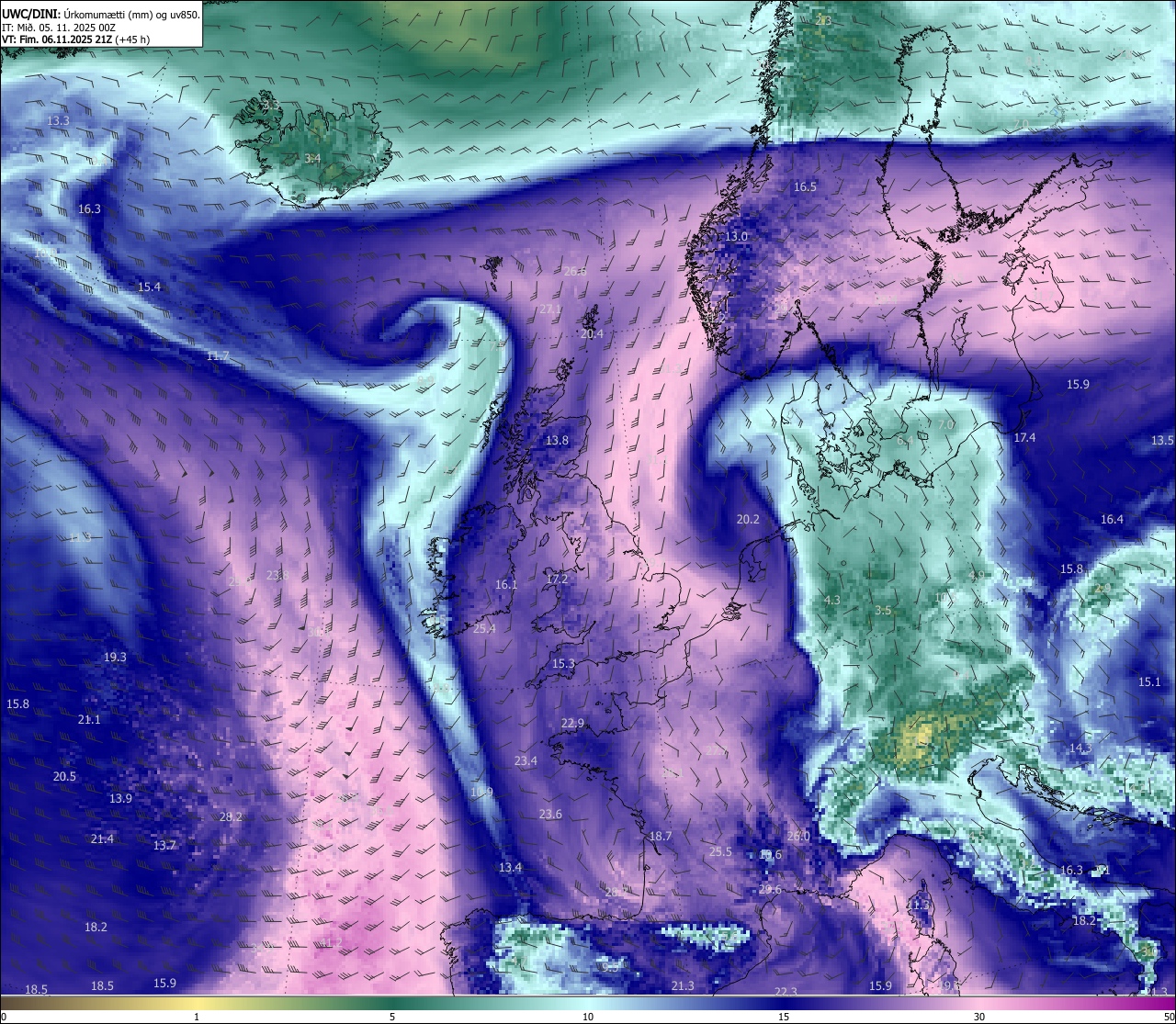The height and width of the screenshot is (1024, 1176).
Task: Click the 23.4 value label
Action: tap(526, 761)
